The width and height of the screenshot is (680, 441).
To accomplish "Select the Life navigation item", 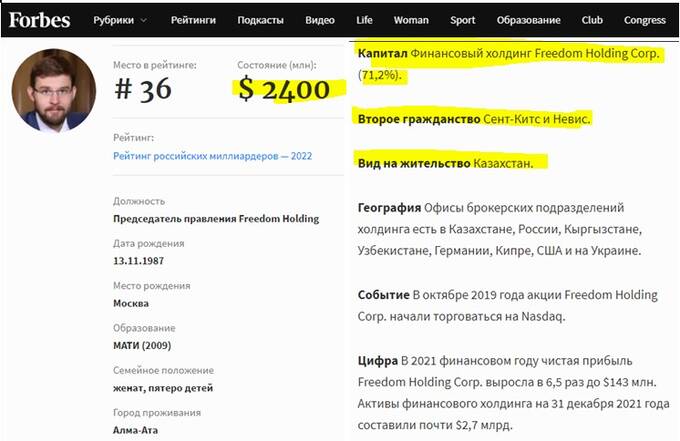I will coord(366,20).
